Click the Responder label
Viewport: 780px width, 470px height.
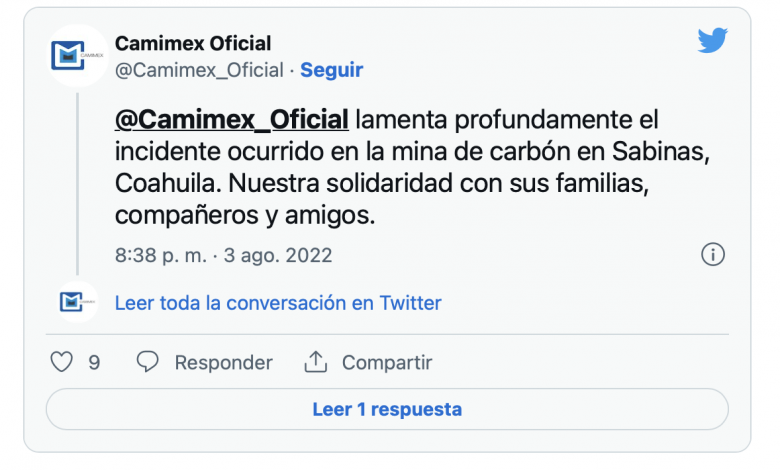click(x=223, y=362)
